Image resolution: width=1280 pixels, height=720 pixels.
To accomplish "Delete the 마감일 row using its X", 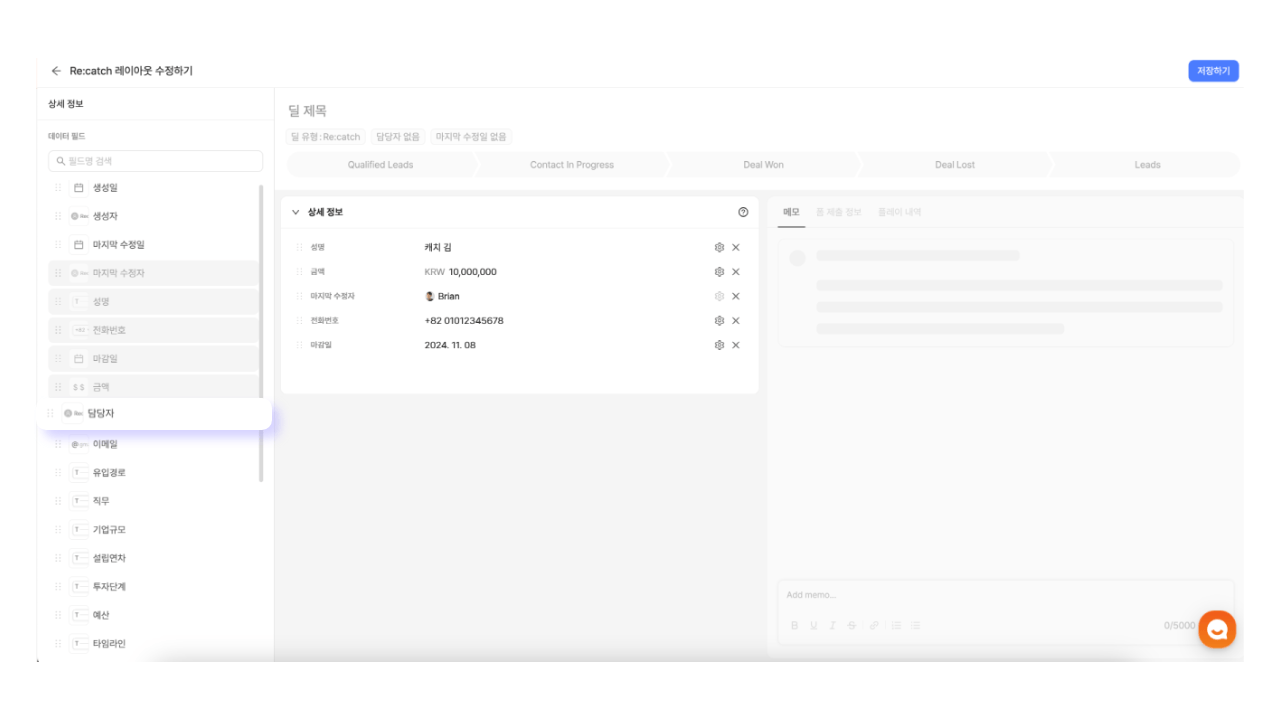I will (x=736, y=345).
